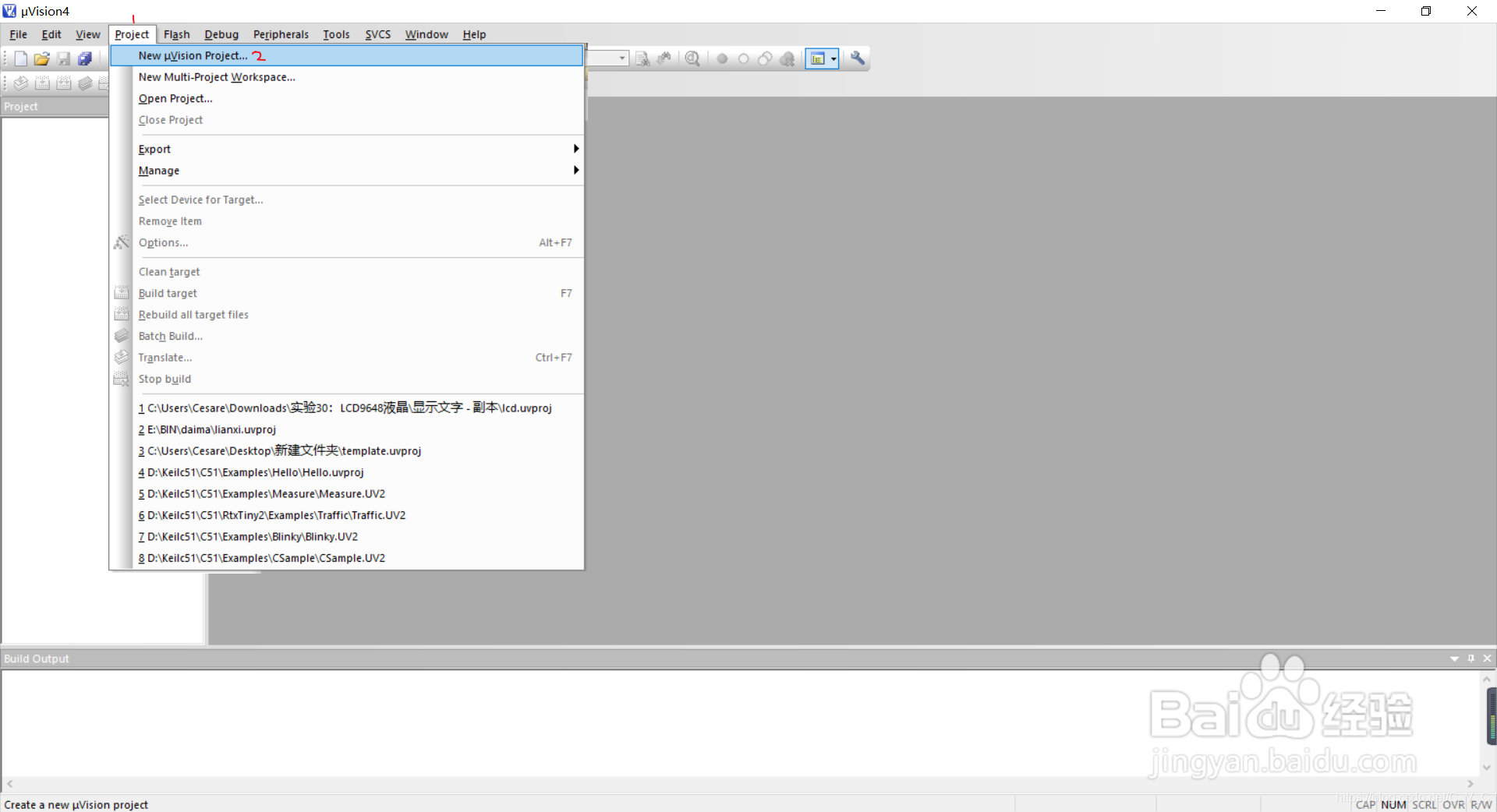Click the Window layout toolbar icon
Screen dimensions: 1497x812
[817, 58]
